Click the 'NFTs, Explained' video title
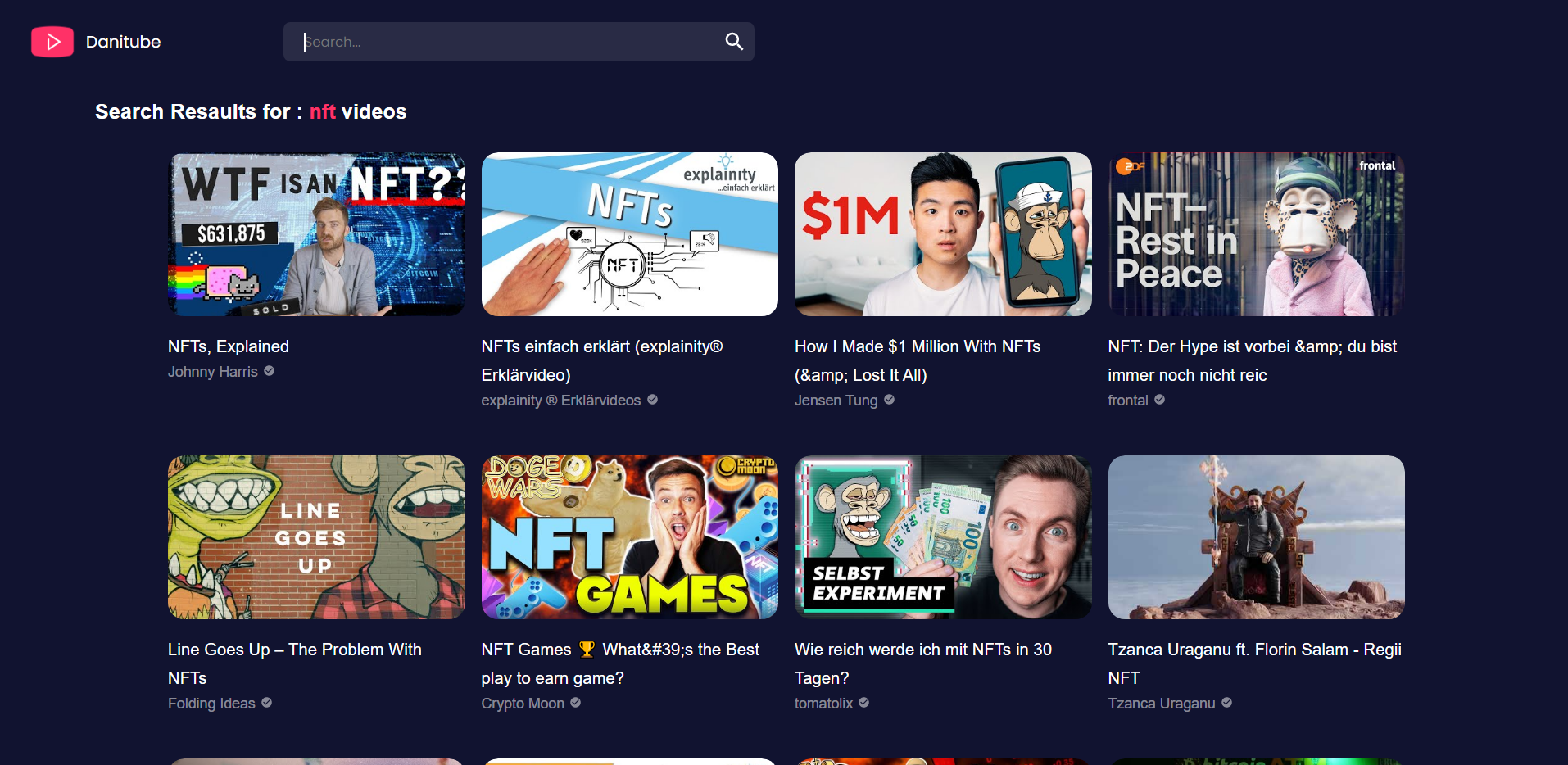The width and height of the screenshot is (1568, 765). tap(229, 346)
